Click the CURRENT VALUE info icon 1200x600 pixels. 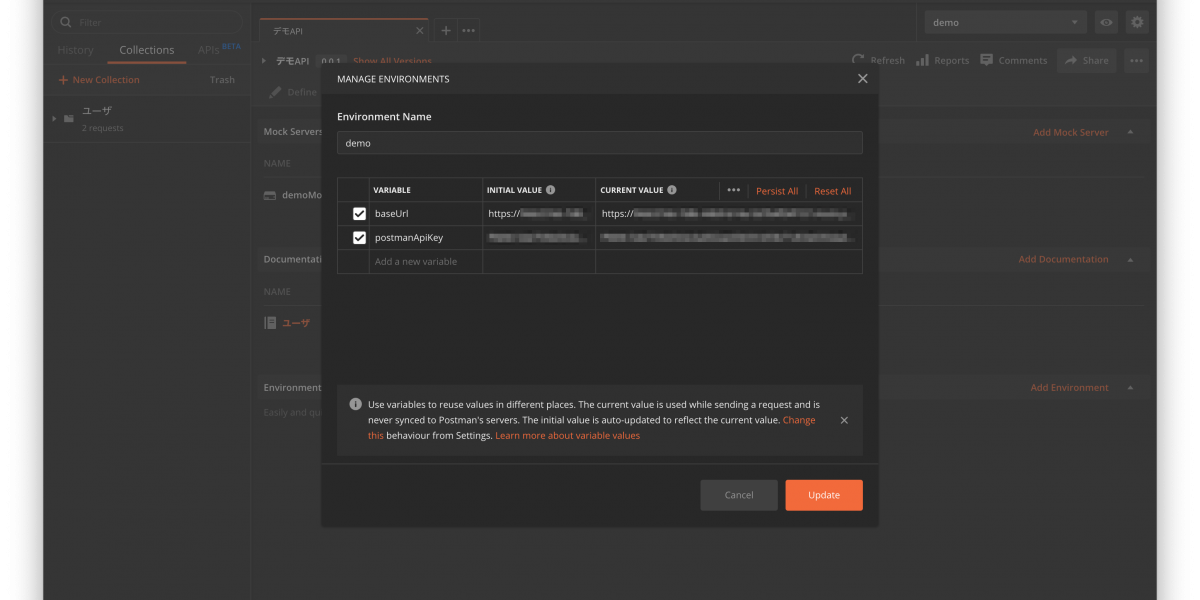click(672, 190)
